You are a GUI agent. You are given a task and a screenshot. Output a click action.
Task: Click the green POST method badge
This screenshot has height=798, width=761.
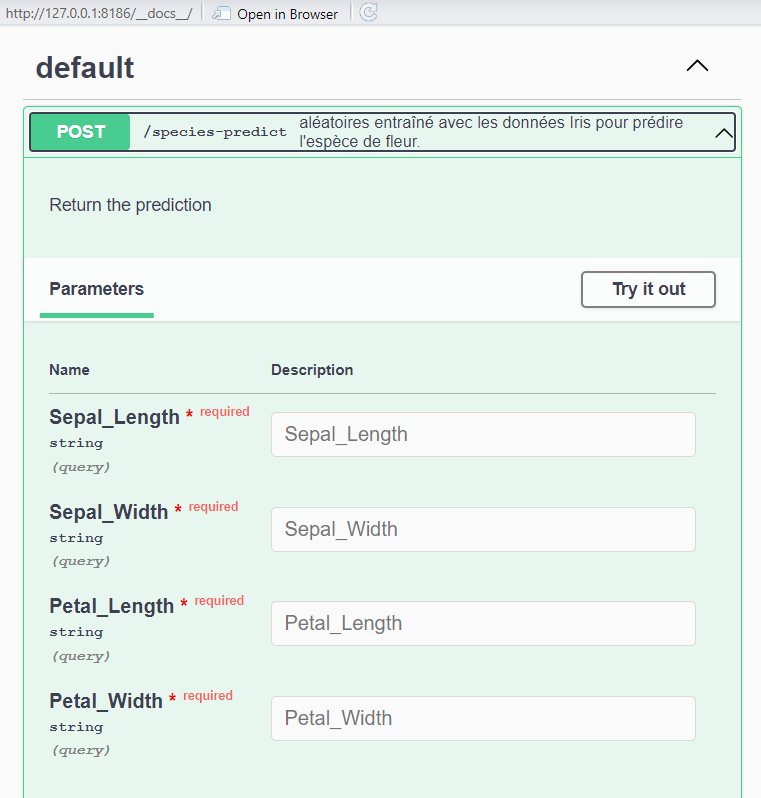click(x=80, y=132)
